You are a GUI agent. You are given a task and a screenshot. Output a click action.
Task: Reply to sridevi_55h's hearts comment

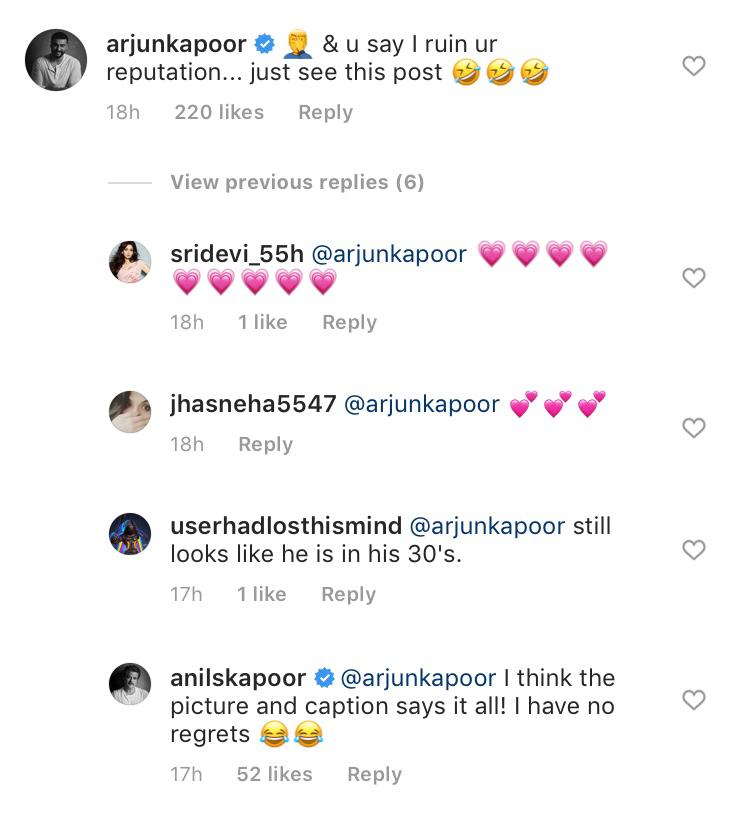[x=349, y=323]
